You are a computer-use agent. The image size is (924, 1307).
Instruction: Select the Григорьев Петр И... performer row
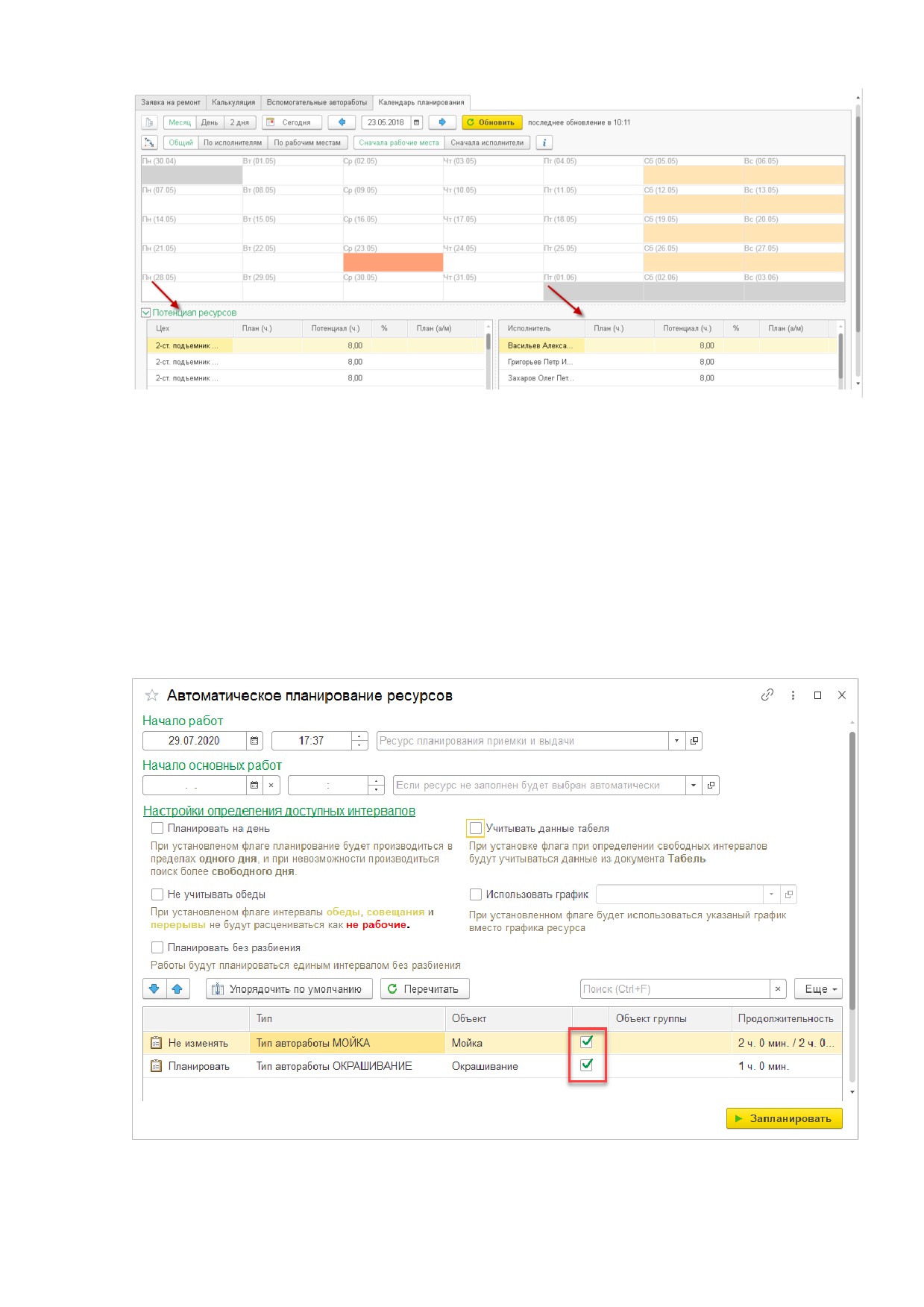point(667,362)
